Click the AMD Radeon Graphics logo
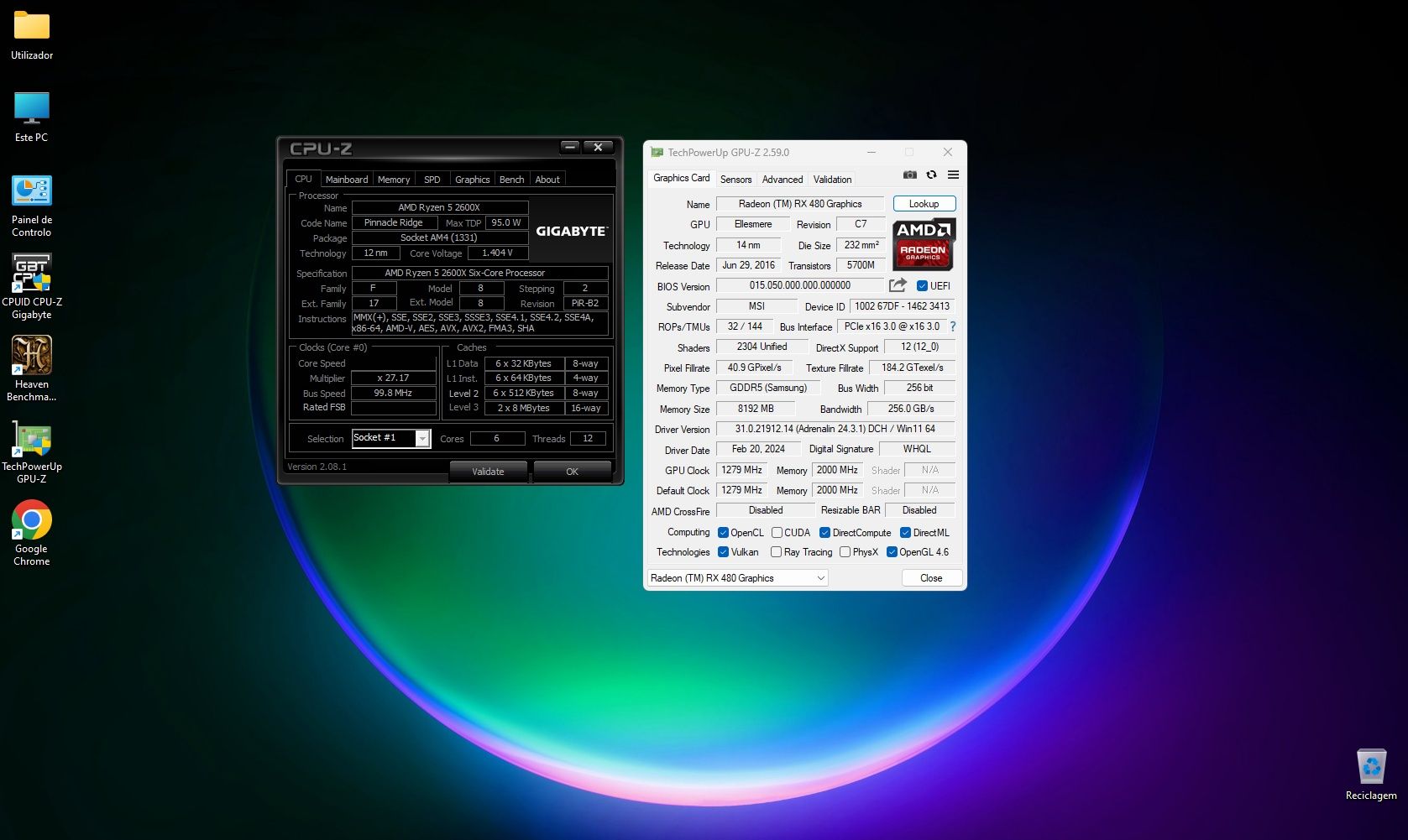 (924, 243)
